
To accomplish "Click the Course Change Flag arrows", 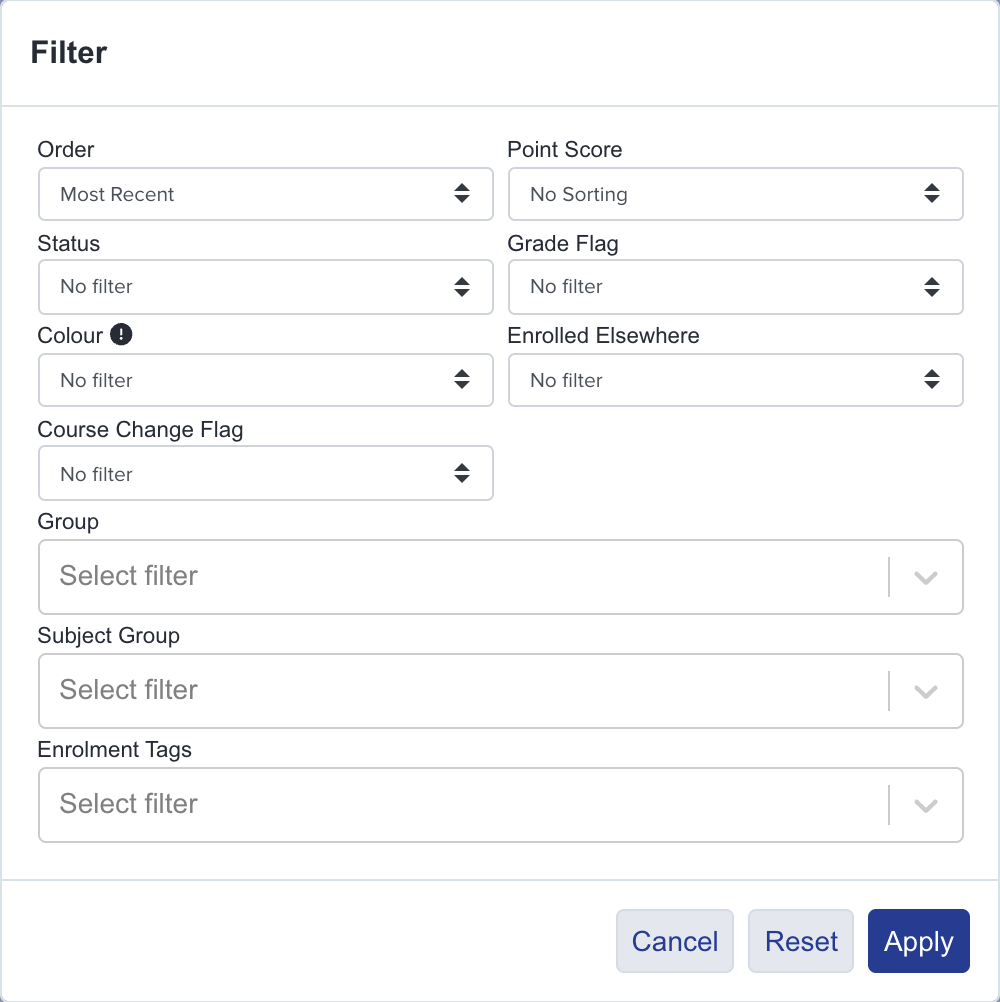I will (462, 474).
